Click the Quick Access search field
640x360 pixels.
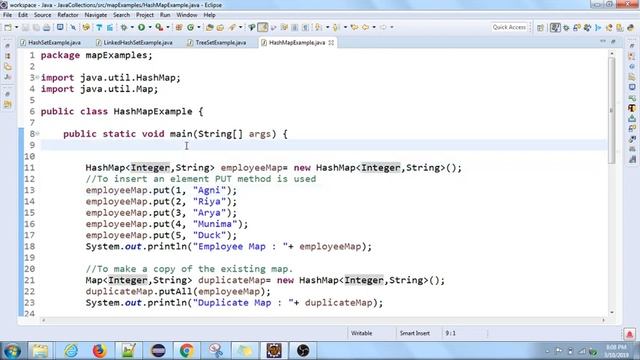pyautogui.click(x=509, y=27)
